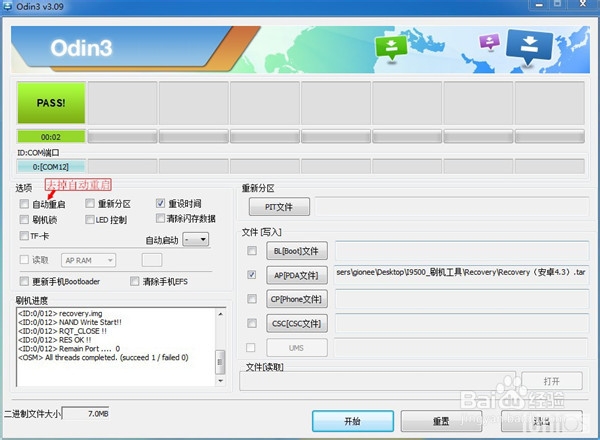Screen dimensions: 600x440
Task: Click the 0:[COM12] port box
Action: tap(51, 167)
